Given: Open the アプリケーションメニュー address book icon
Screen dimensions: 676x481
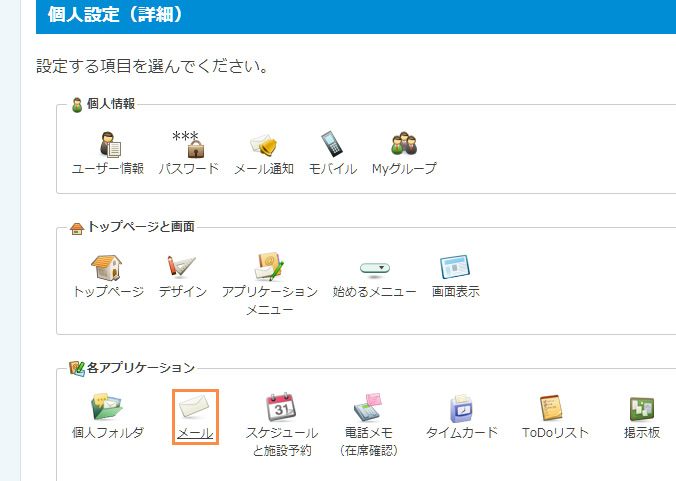Looking at the screenshot, I should (x=269, y=267).
